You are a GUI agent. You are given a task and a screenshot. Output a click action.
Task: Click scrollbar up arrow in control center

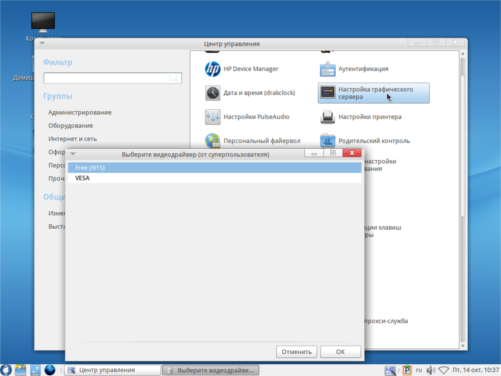[463, 54]
